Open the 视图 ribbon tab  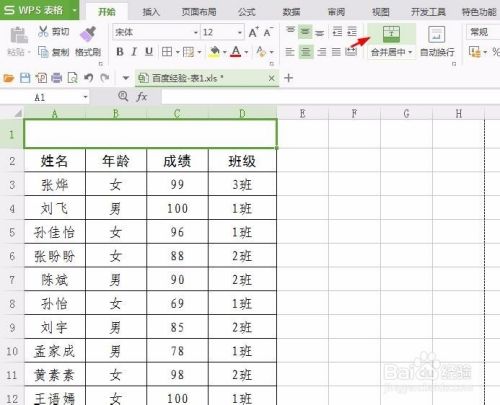381,12
